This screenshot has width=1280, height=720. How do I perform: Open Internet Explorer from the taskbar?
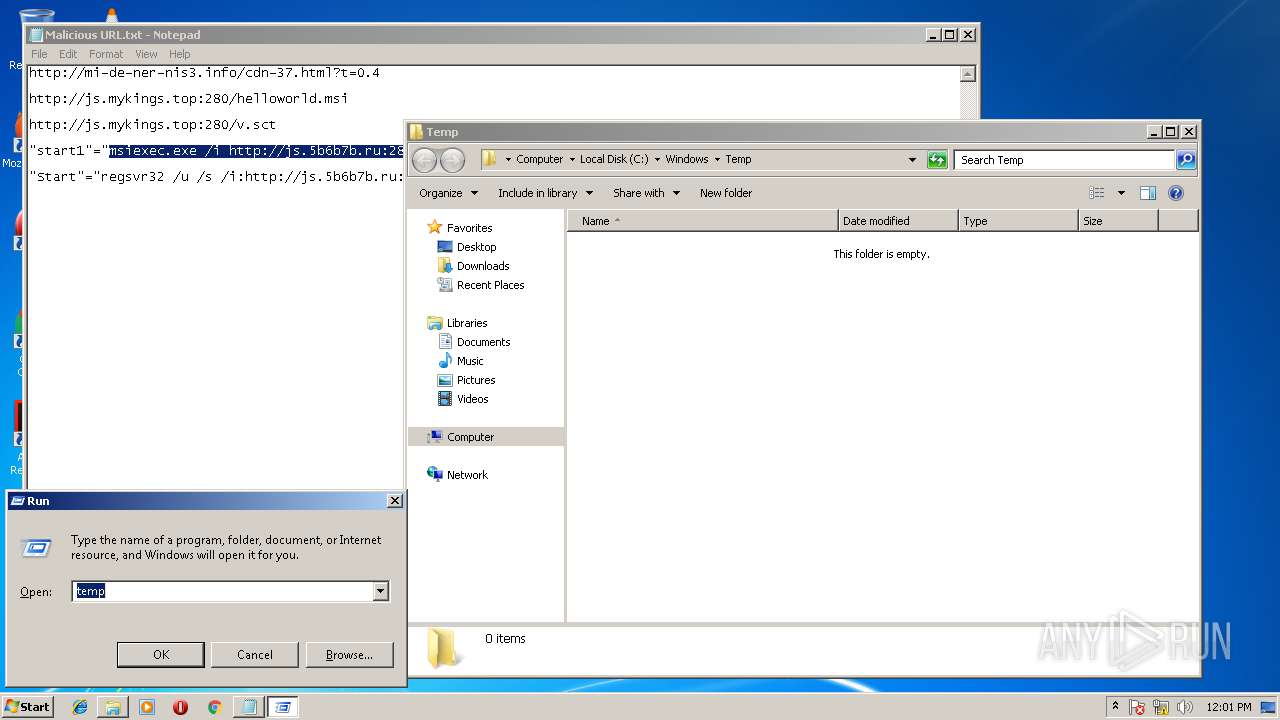80,707
